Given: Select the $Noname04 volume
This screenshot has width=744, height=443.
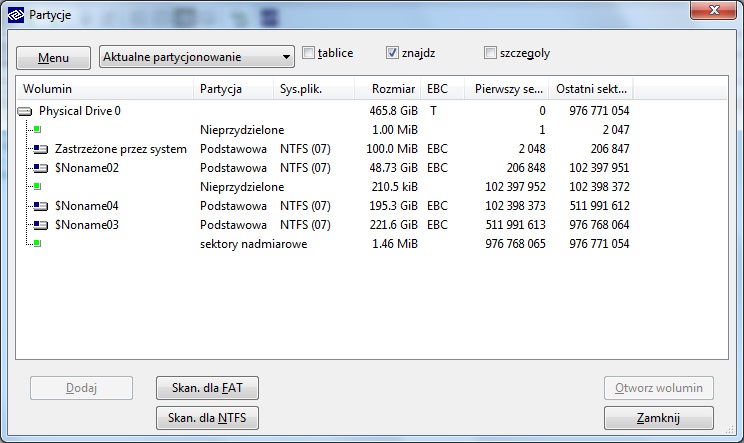Looking at the screenshot, I should tap(87, 206).
